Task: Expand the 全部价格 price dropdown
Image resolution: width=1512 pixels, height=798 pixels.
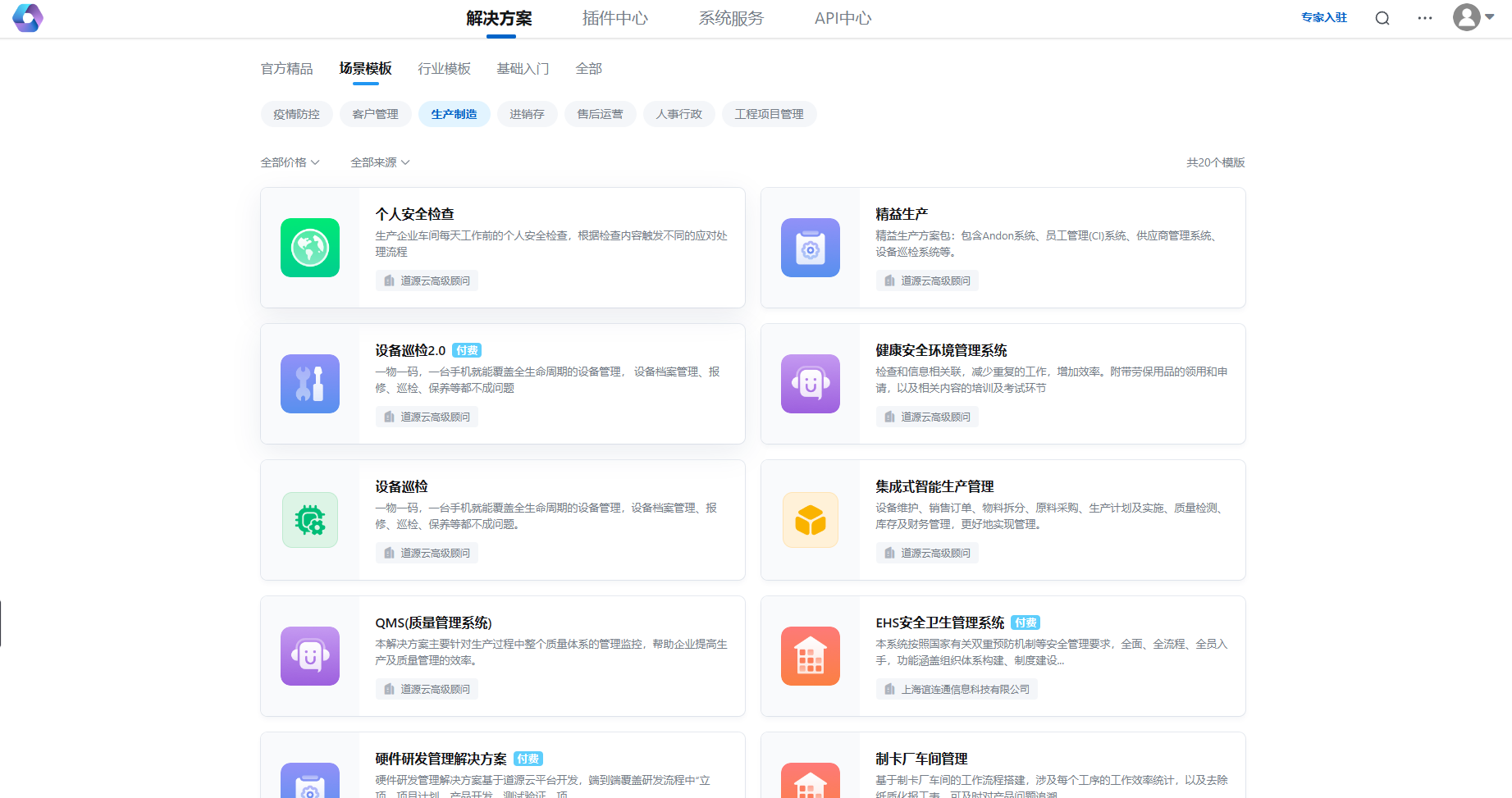Action: [x=290, y=162]
